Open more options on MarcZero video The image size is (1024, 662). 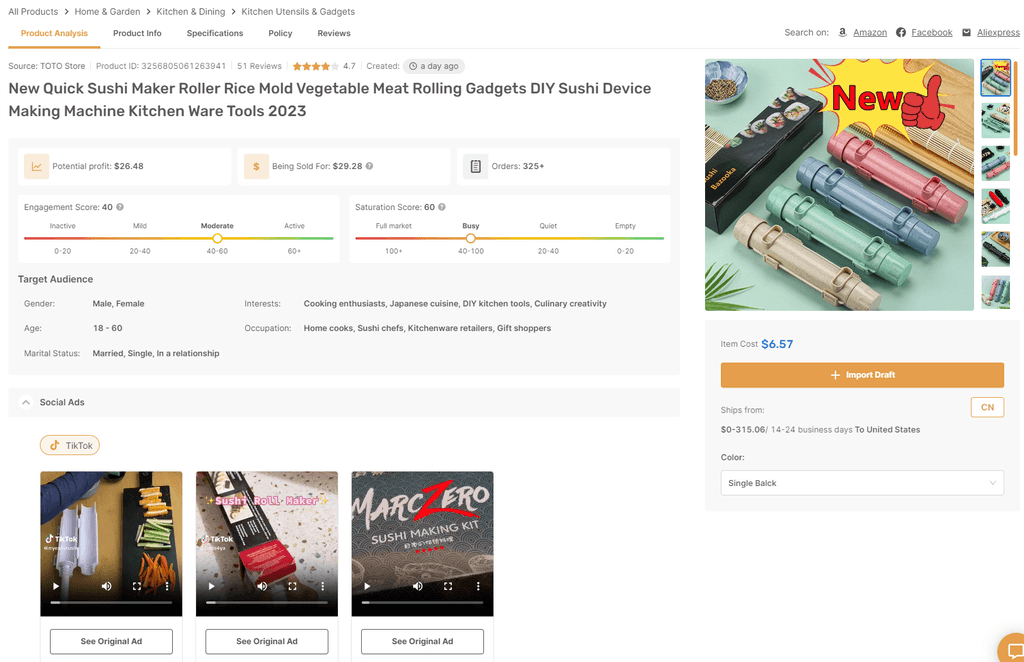[x=478, y=586]
